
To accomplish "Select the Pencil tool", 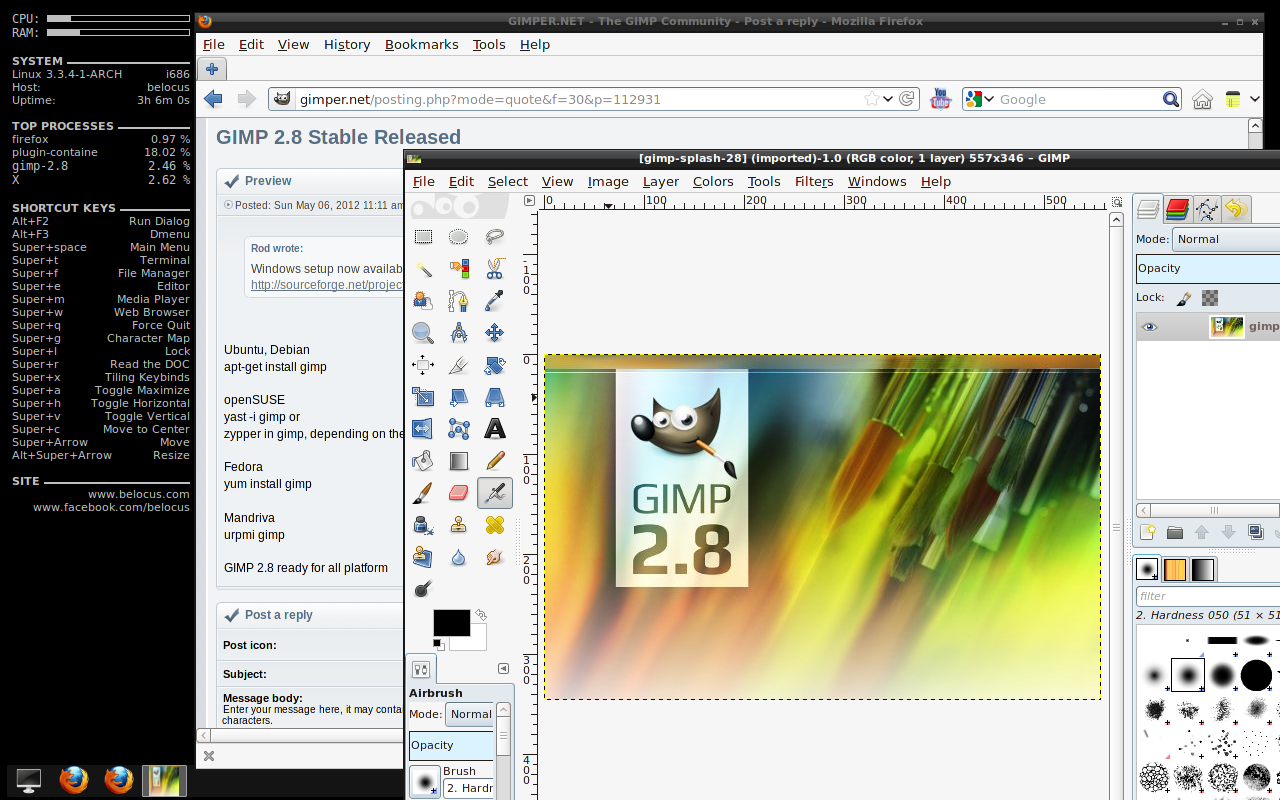I will pyautogui.click(x=494, y=461).
